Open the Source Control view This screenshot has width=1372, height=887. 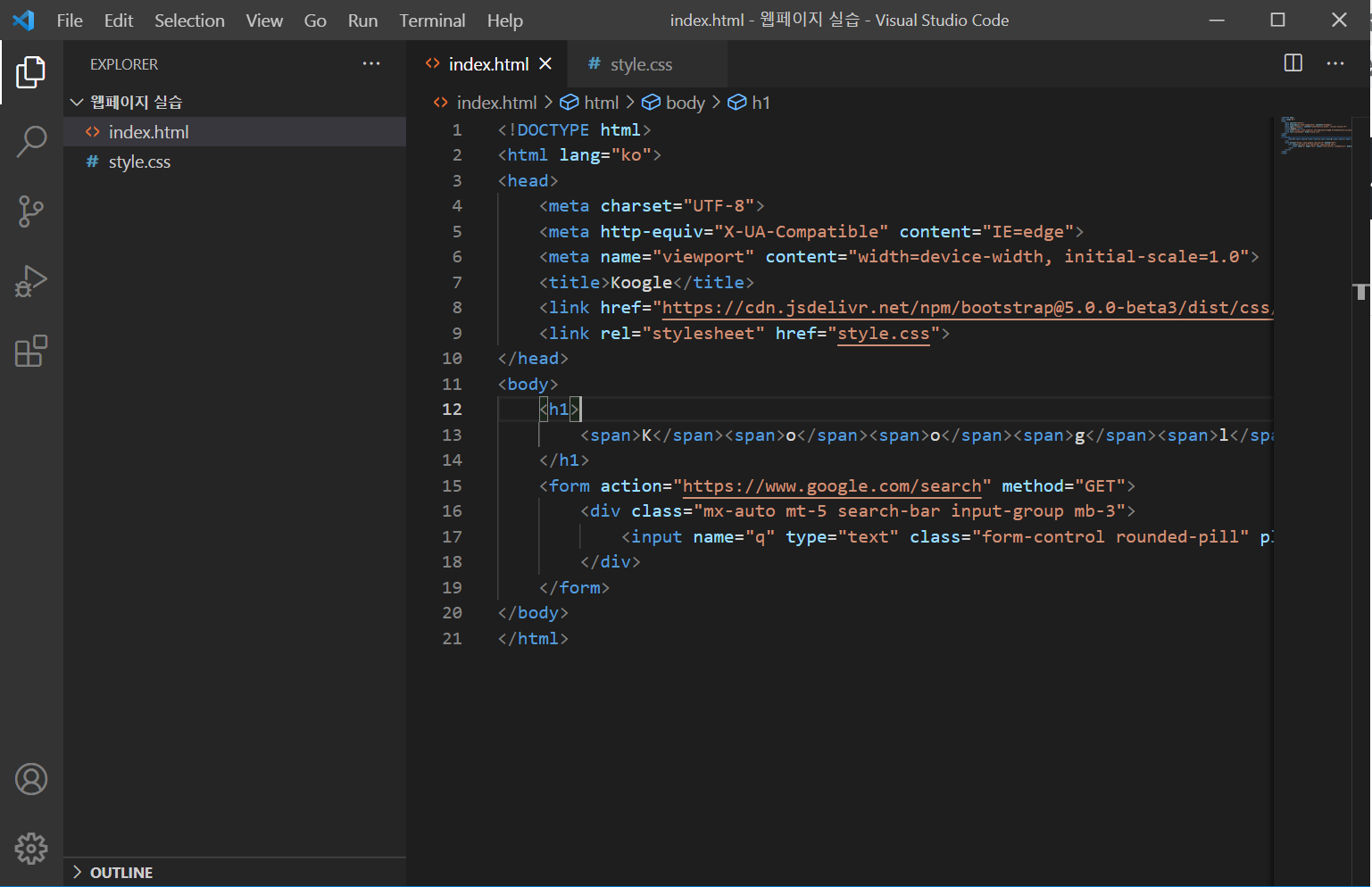[x=31, y=211]
